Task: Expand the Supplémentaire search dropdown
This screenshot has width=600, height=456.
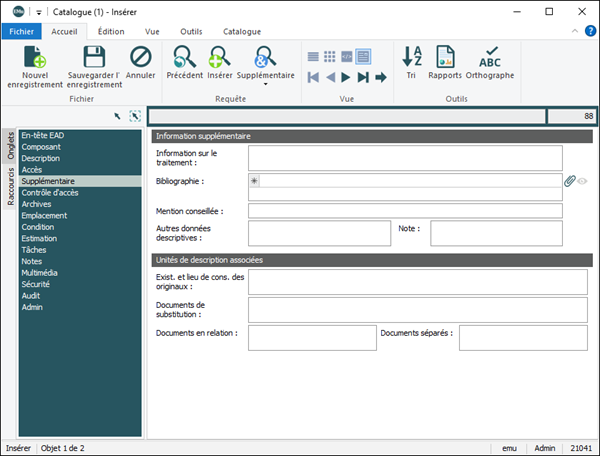Action: [x=266, y=85]
